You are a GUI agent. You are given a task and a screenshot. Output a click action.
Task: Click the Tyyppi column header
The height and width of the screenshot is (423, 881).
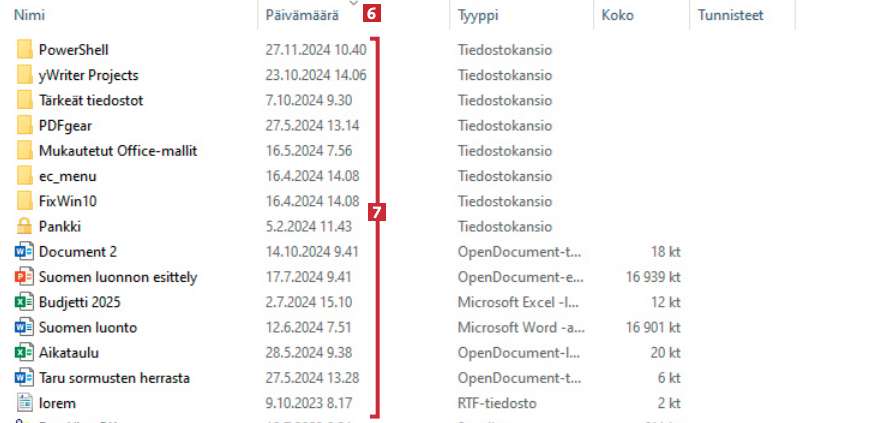pyautogui.click(x=478, y=16)
